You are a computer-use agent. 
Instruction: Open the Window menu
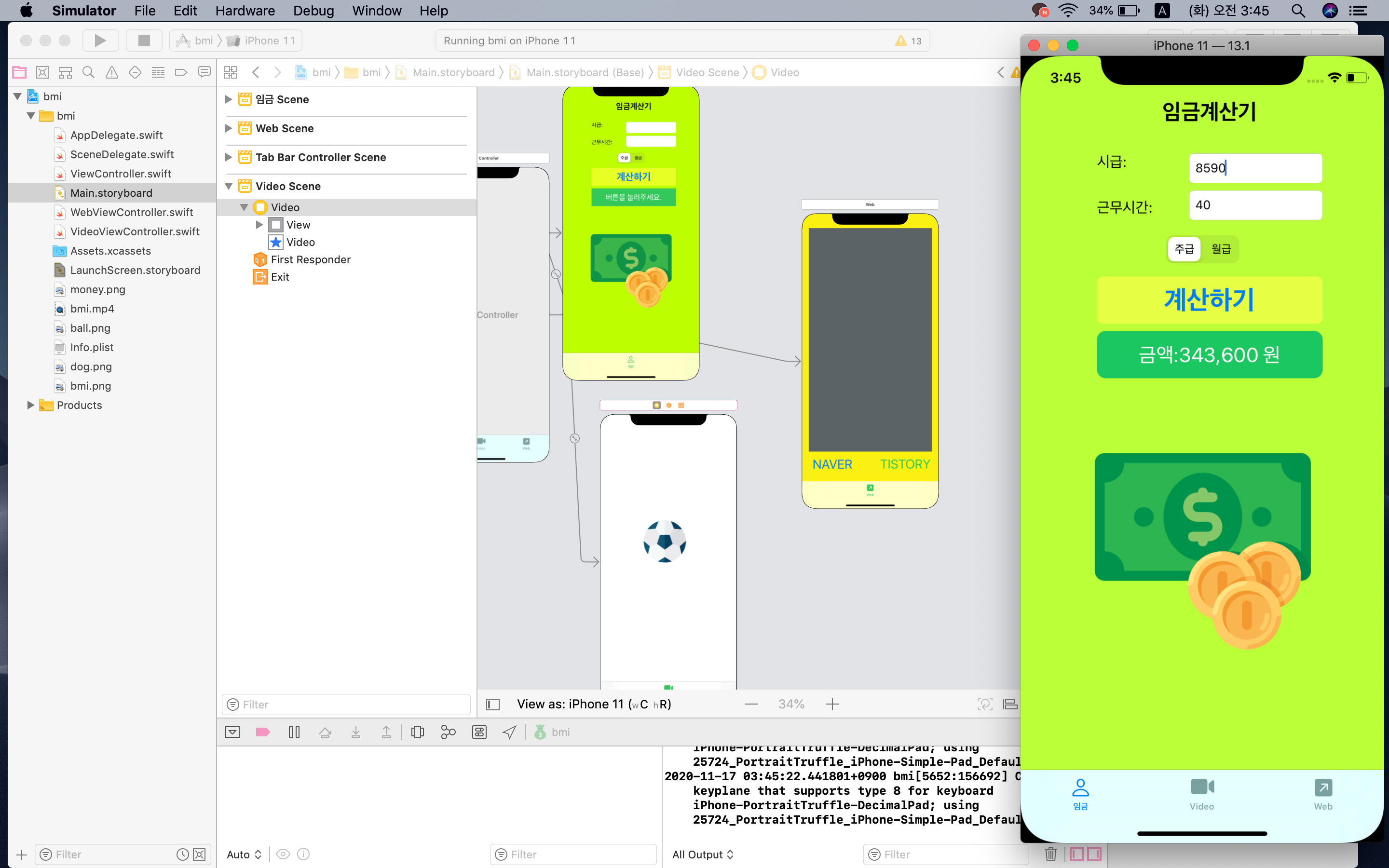(377, 10)
